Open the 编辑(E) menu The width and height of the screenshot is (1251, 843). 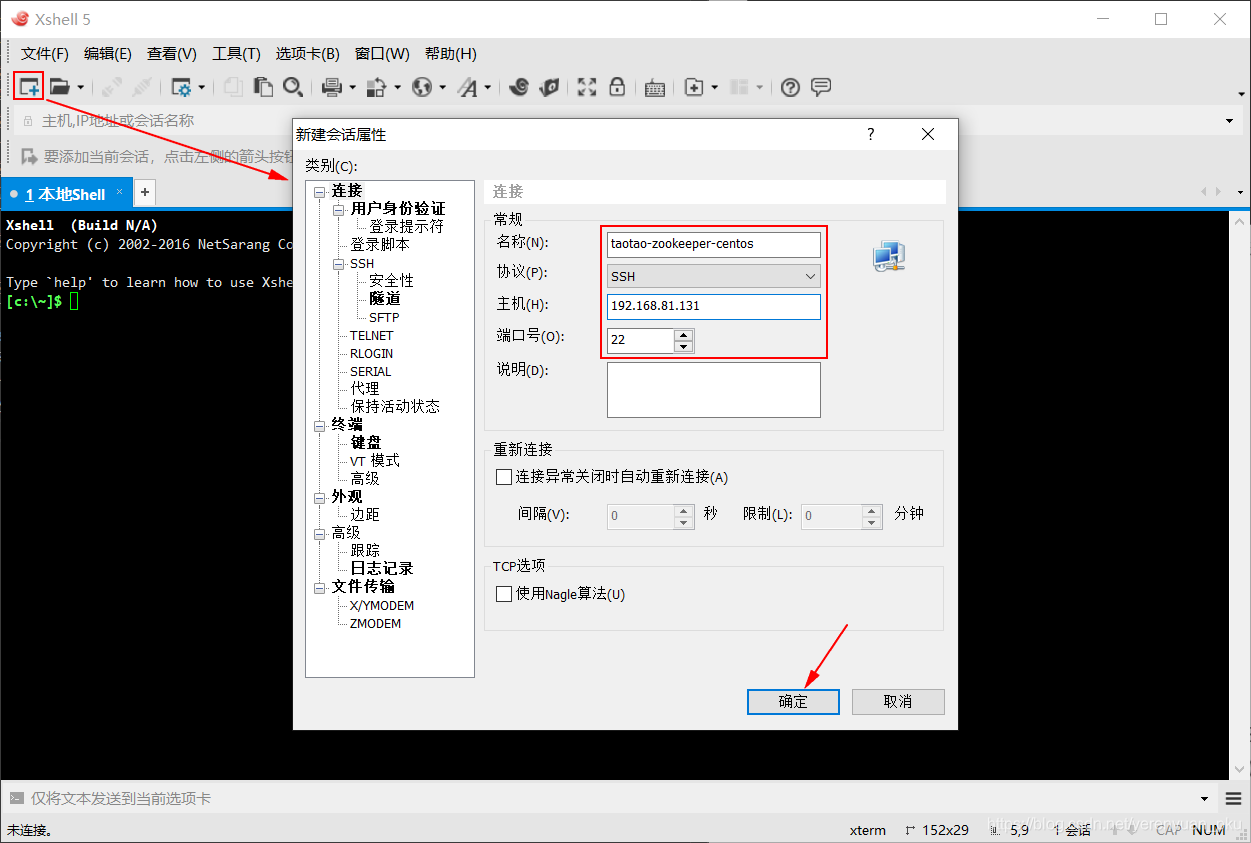coord(108,54)
